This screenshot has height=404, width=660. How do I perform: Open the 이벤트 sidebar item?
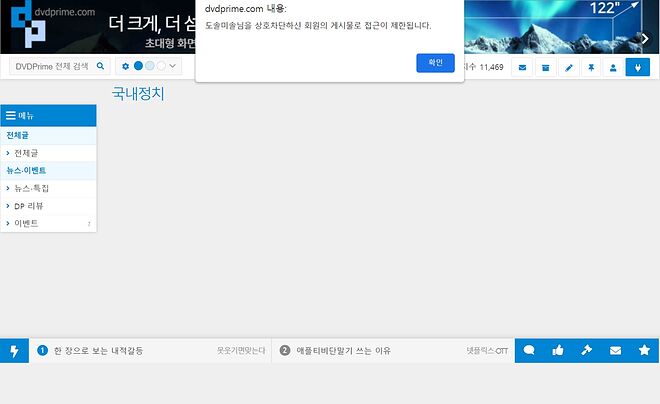[48, 223]
